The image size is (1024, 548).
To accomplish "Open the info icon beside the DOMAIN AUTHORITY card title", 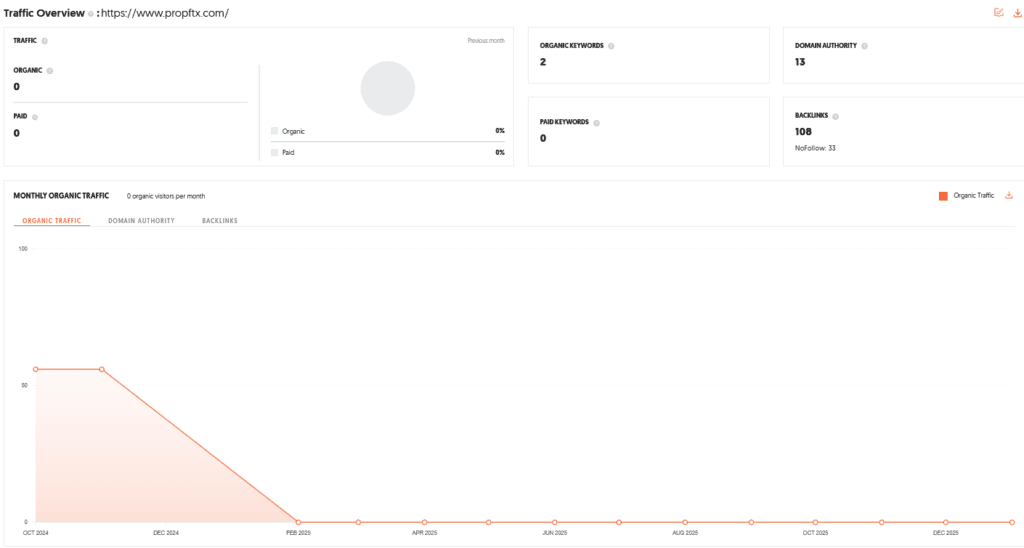I will click(x=864, y=46).
